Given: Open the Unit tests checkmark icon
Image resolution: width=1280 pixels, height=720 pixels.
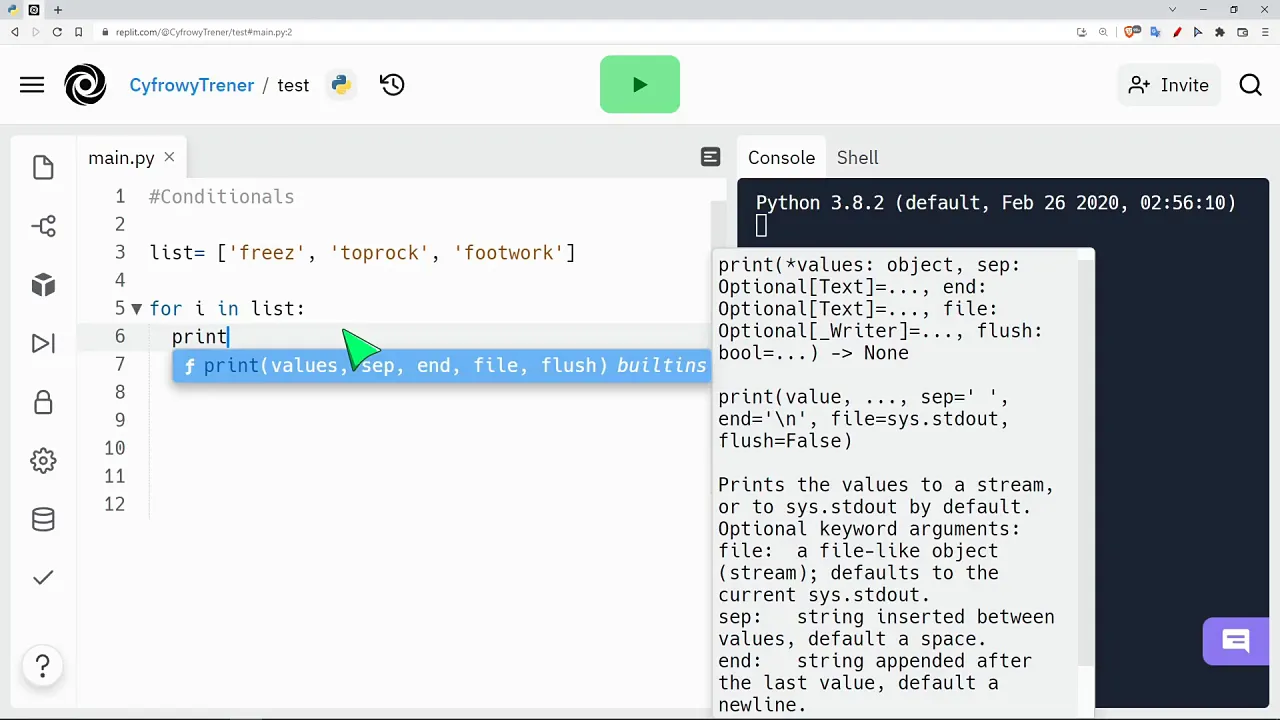Looking at the screenshot, I should 43,578.
